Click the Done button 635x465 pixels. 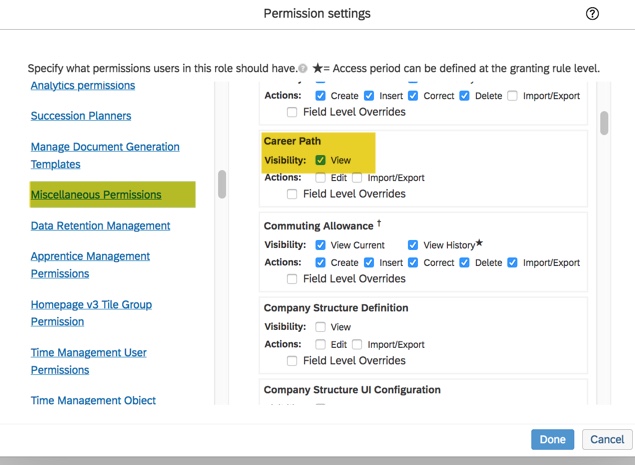552,439
